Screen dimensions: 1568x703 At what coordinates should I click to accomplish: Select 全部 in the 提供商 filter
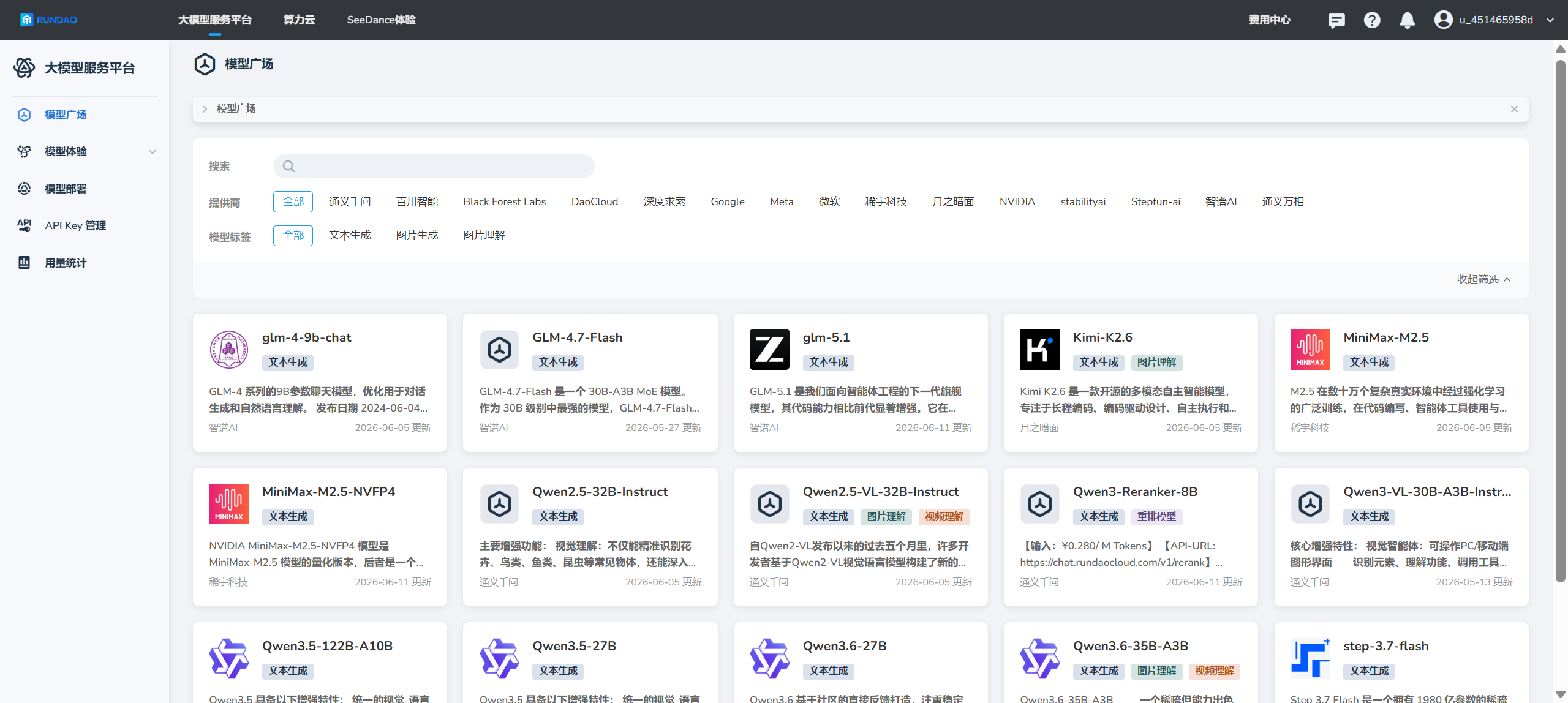293,201
